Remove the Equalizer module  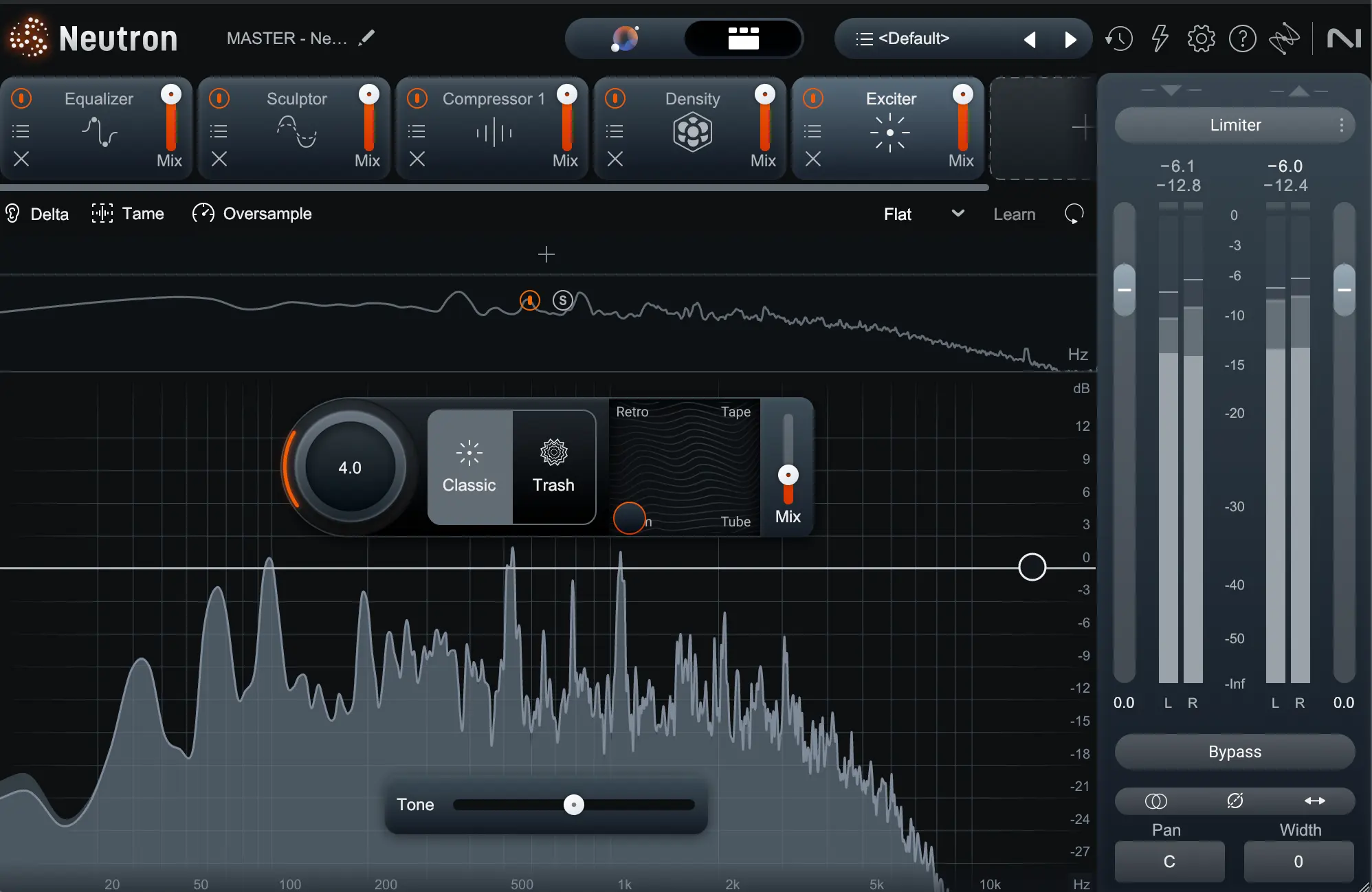[21, 159]
